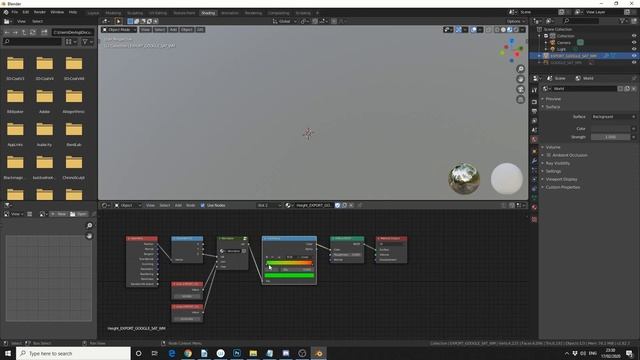The height and width of the screenshot is (360, 640).
Task: Refresh the file browser list
Action: pos(33,32)
